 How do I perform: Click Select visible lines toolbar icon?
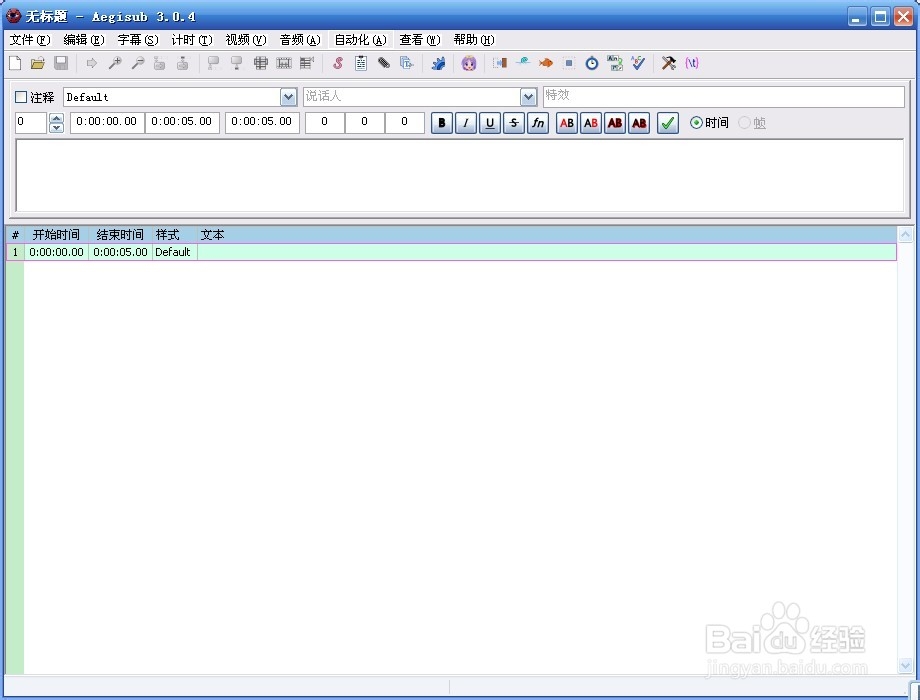click(x=261, y=63)
